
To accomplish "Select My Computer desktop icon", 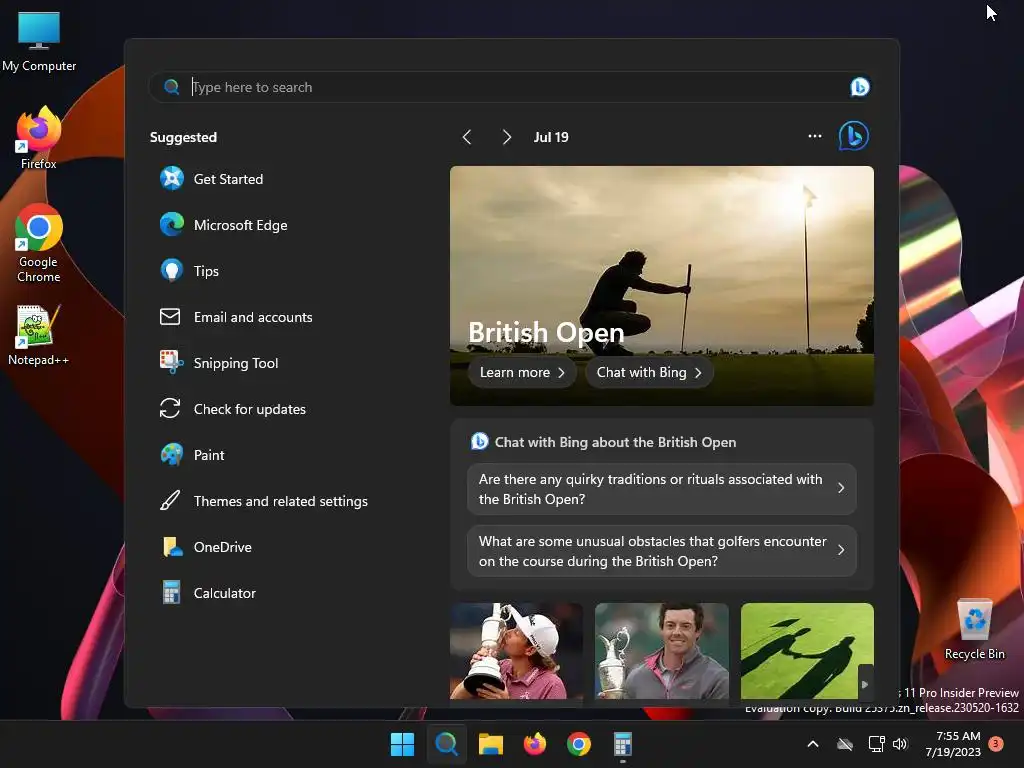I will click(x=39, y=41).
